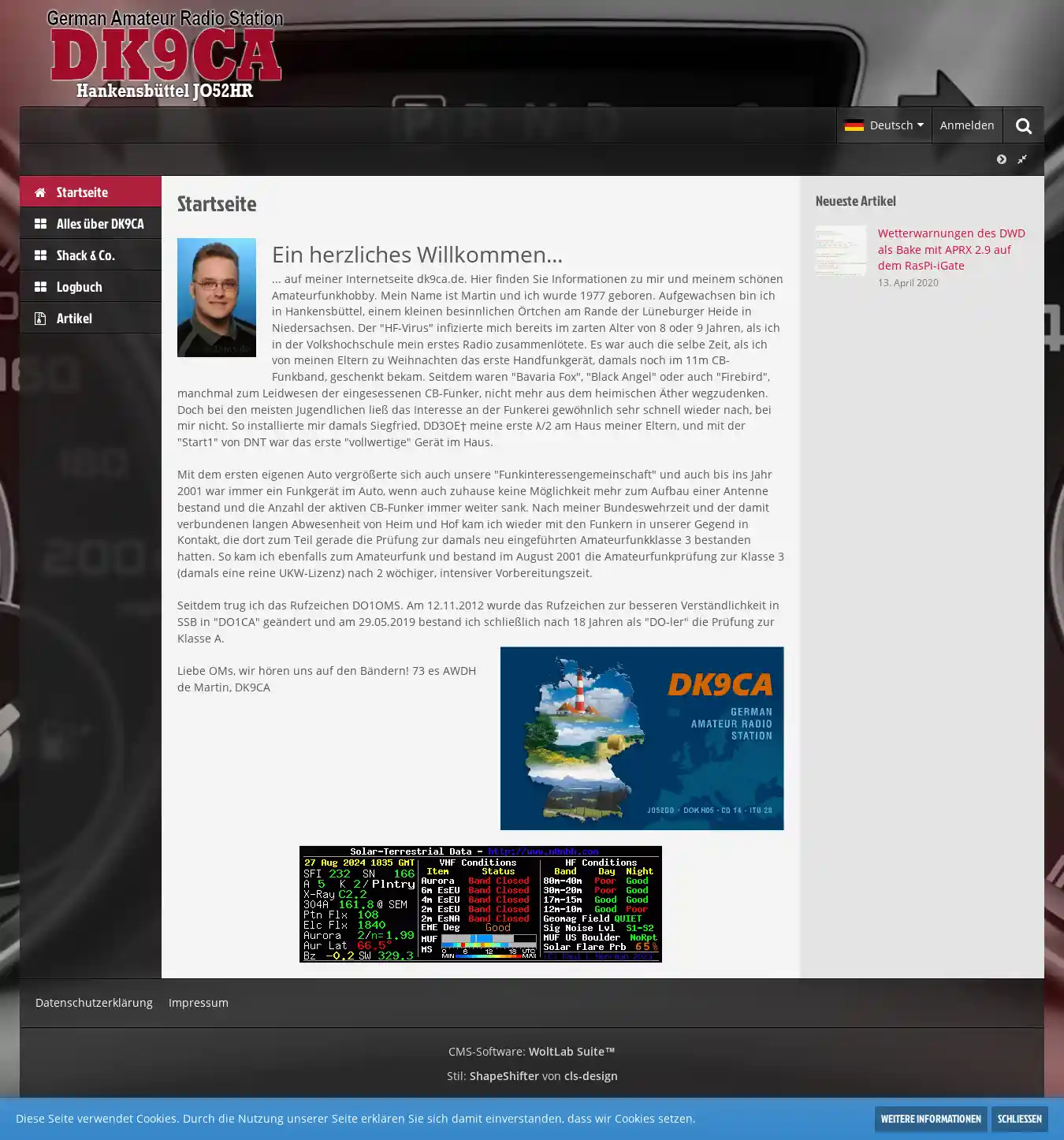
Task: Click the German flag icon
Action: [854, 125]
